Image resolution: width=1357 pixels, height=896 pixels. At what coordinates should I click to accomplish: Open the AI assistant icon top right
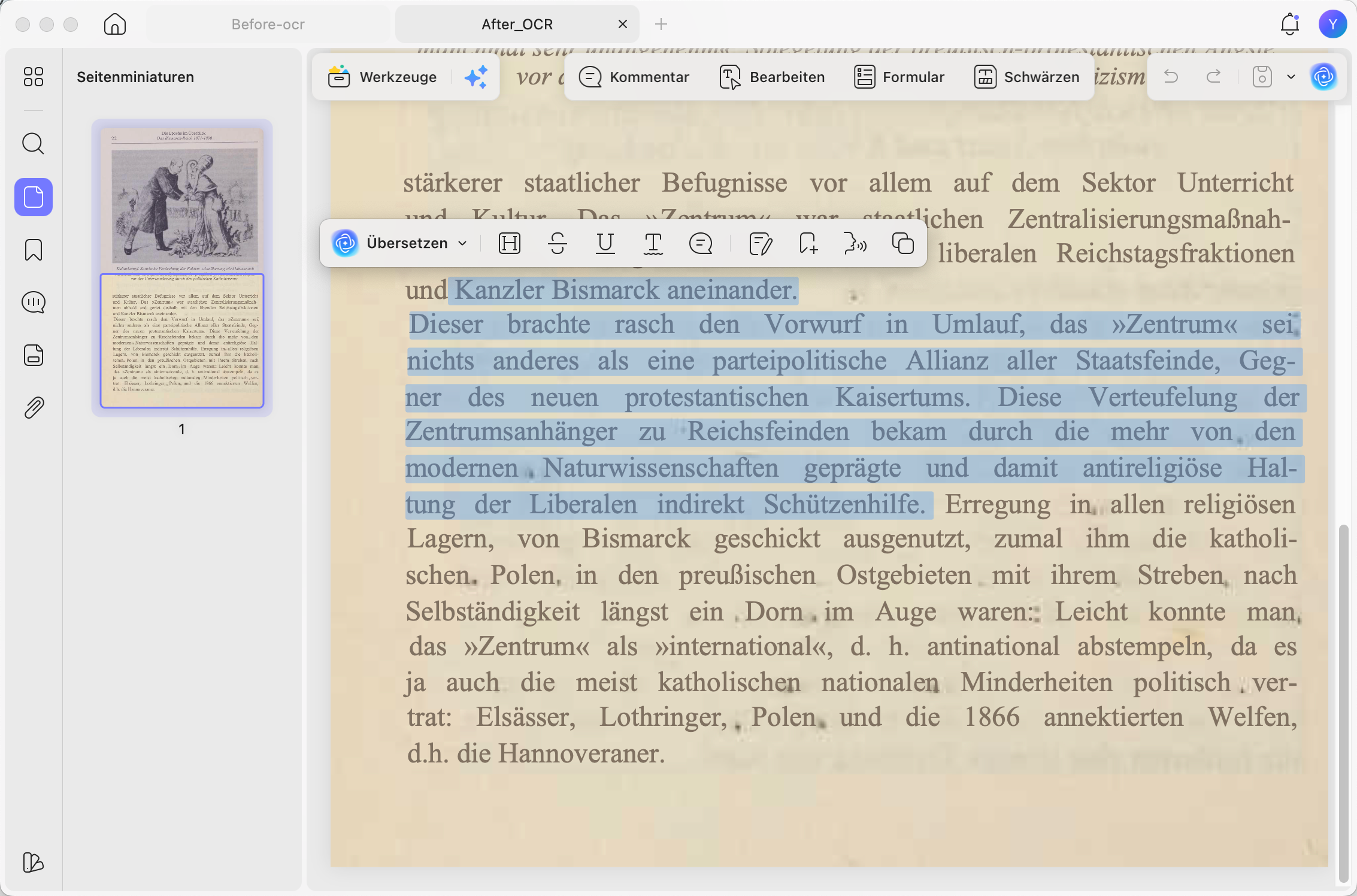coord(1323,77)
